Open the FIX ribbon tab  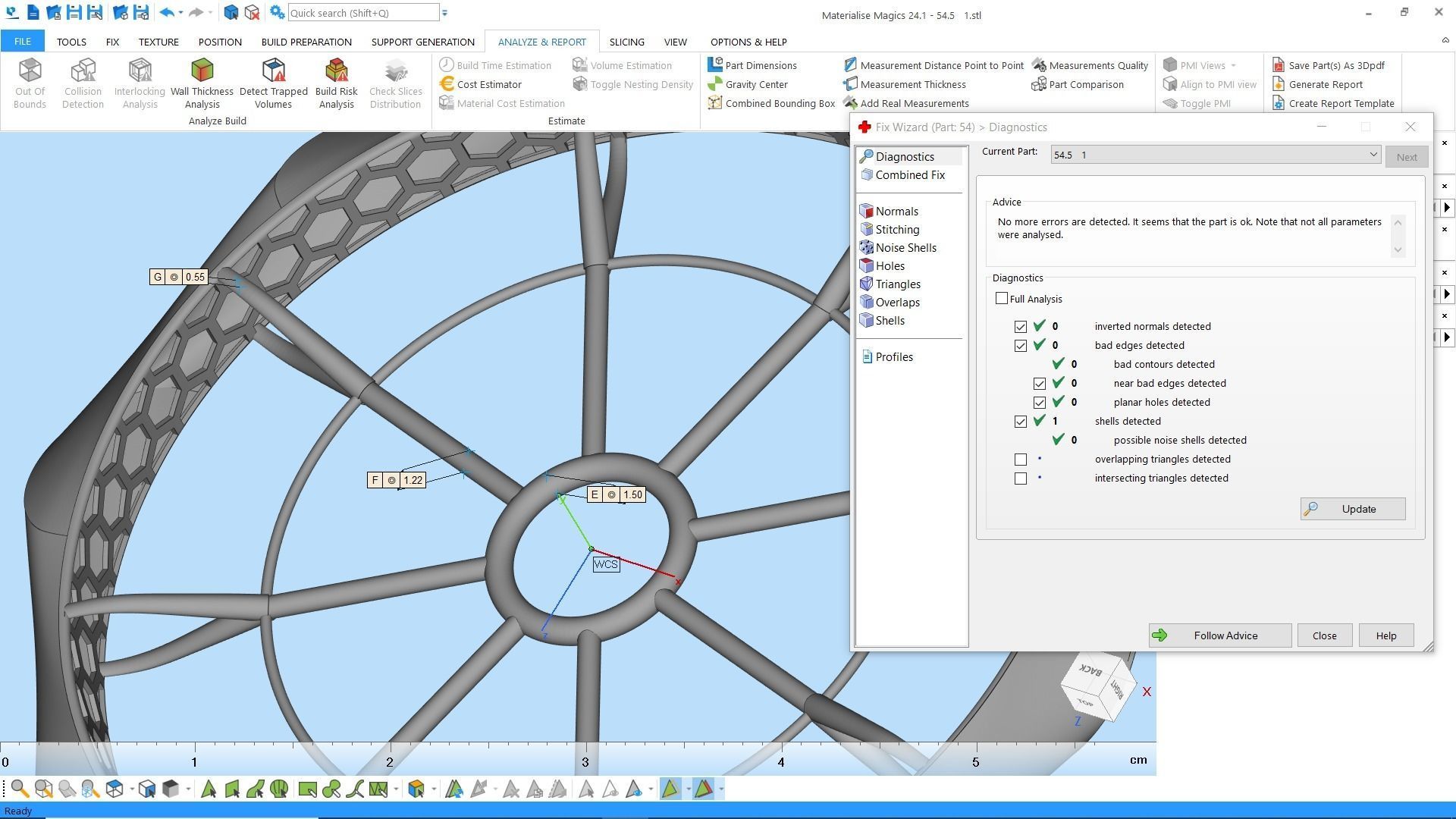(112, 42)
